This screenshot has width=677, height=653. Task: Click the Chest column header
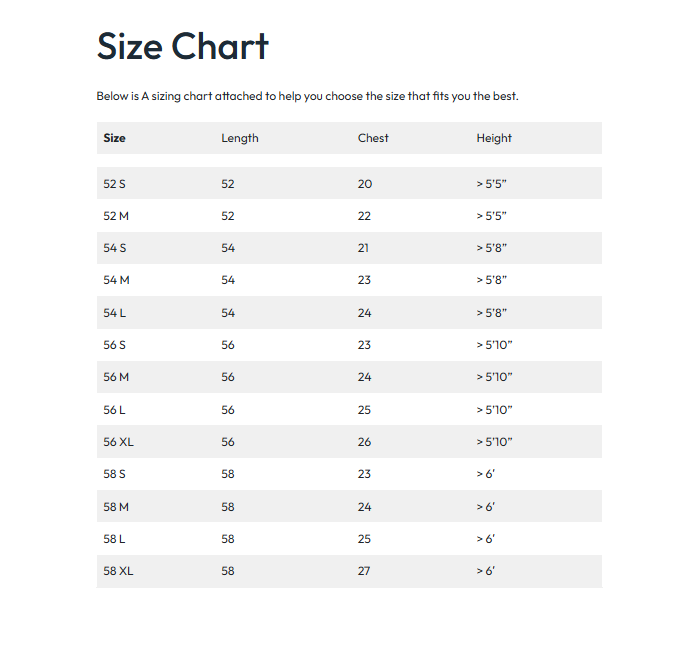click(x=373, y=138)
